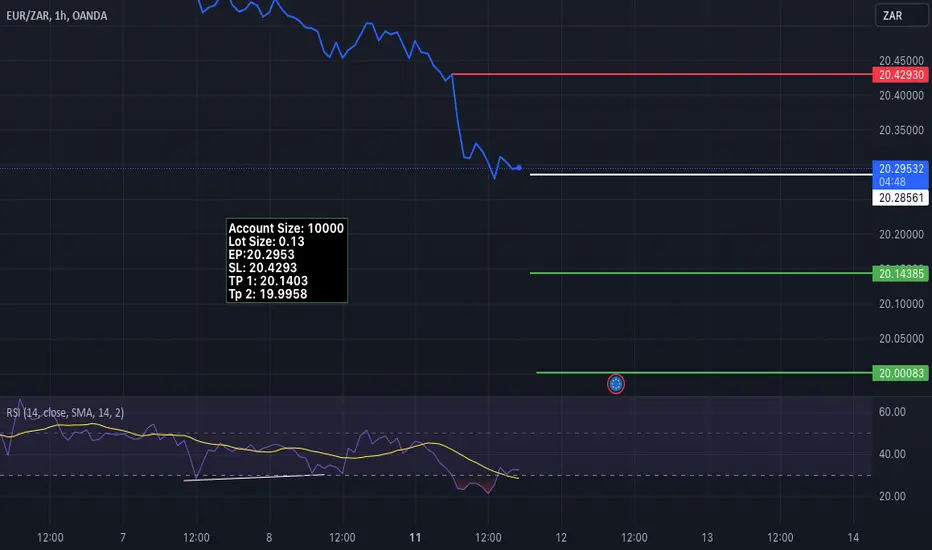The width and height of the screenshot is (932, 550).
Task: Open the ZAR currency selector button
Action: [x=902, y=15]
